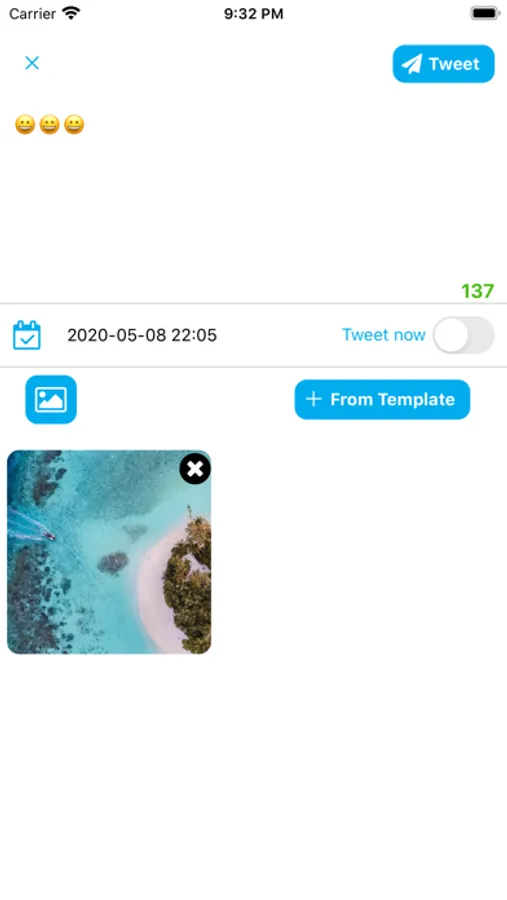The height and width of the screenshot is (900, 507).
Task: Close the tweet composer with the X icon
Action: click(x=32, y=63)
